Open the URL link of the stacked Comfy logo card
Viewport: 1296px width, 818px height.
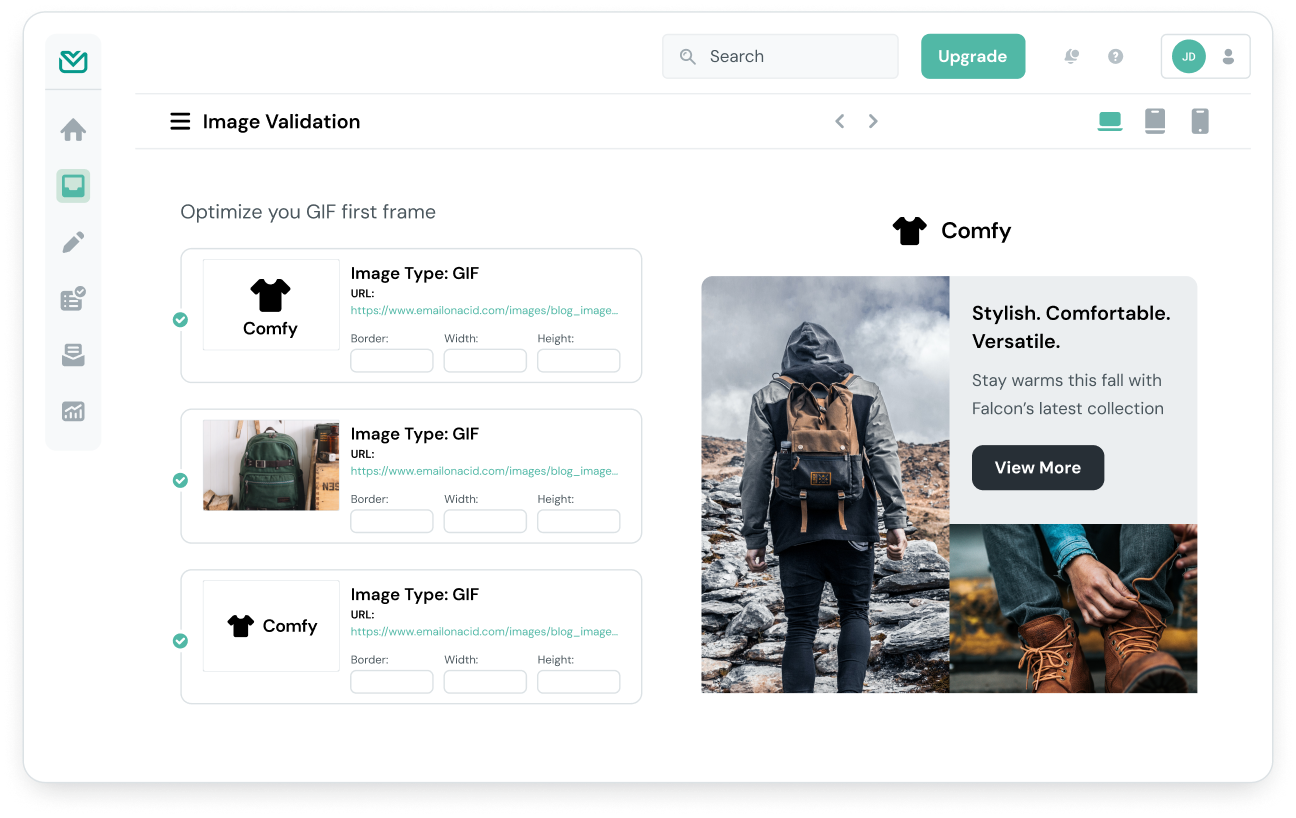click(484, 311)
